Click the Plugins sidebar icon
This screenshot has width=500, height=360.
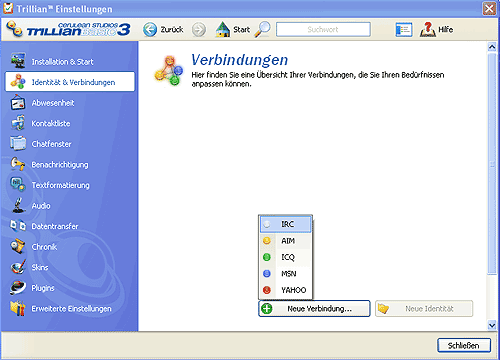point(18,287)
